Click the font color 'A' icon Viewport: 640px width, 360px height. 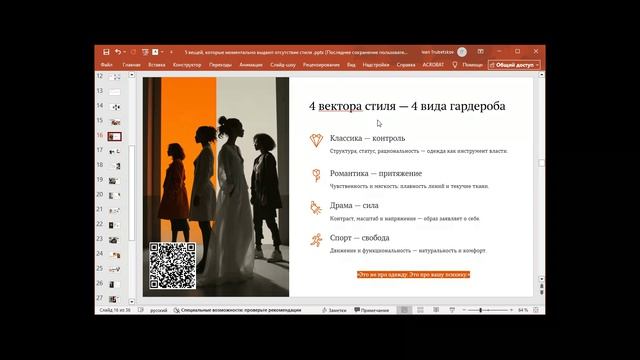tap(155, 52)
